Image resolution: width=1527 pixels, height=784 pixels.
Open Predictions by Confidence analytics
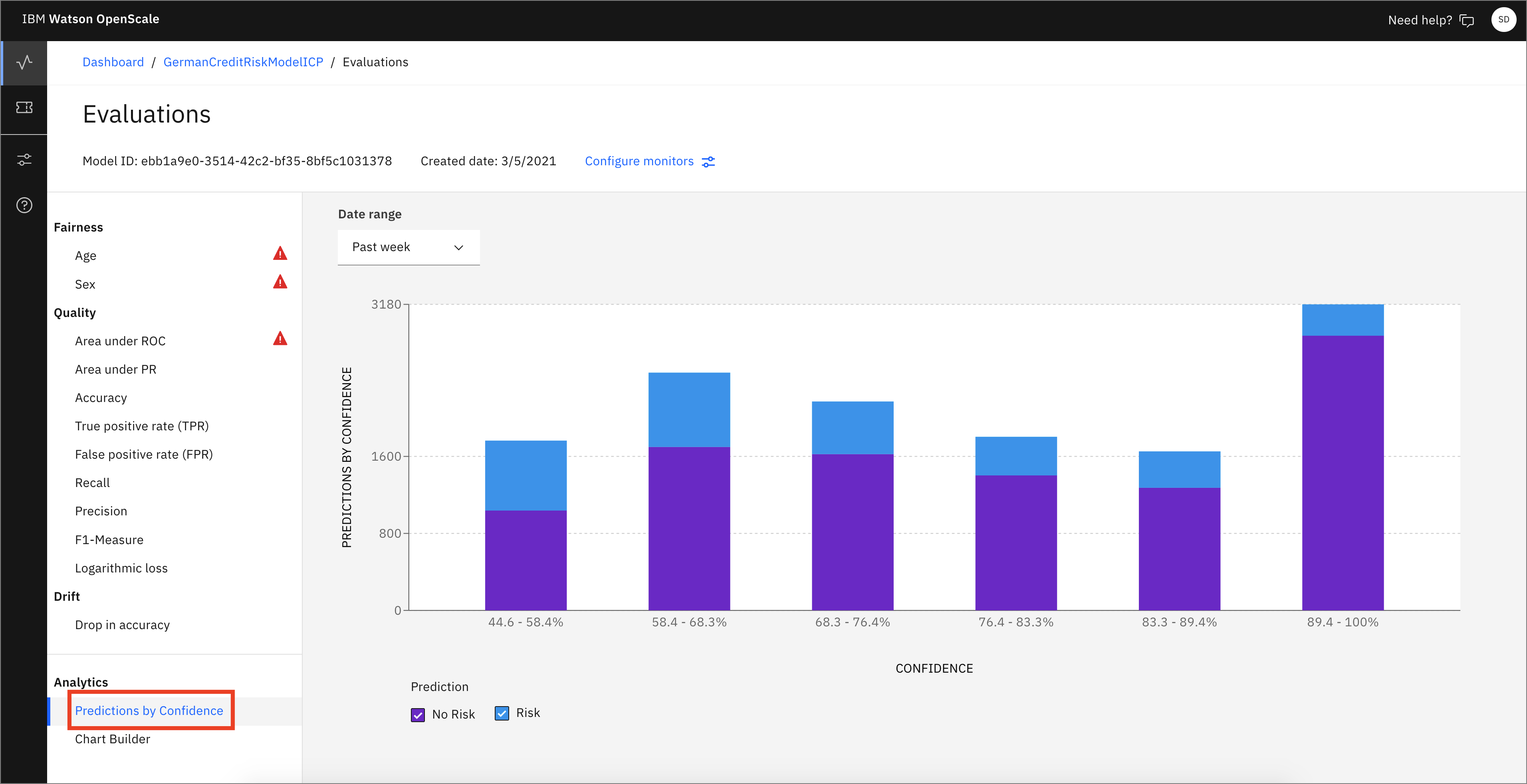[x=149, y=711]
